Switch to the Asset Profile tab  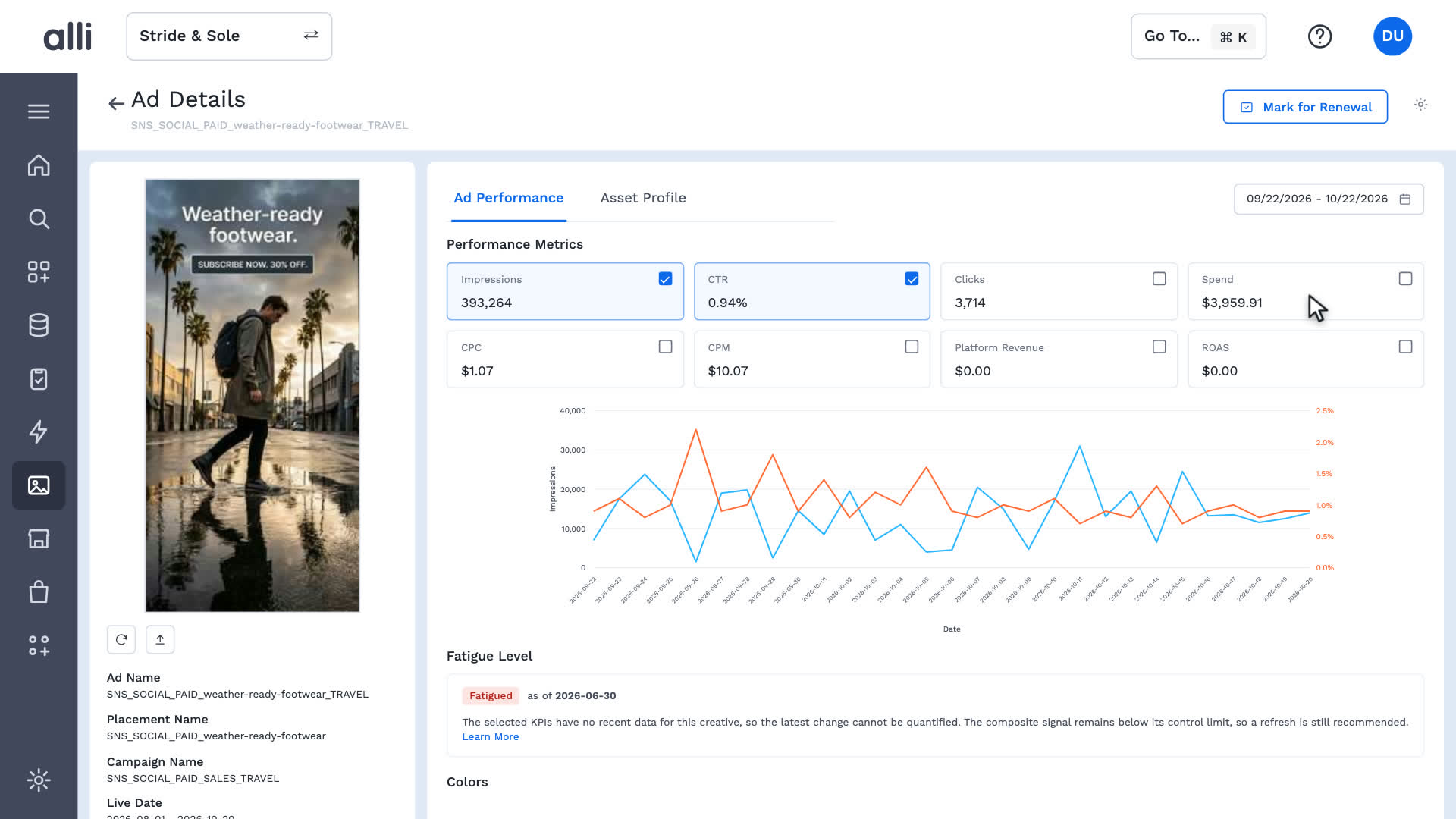point(643,198)
